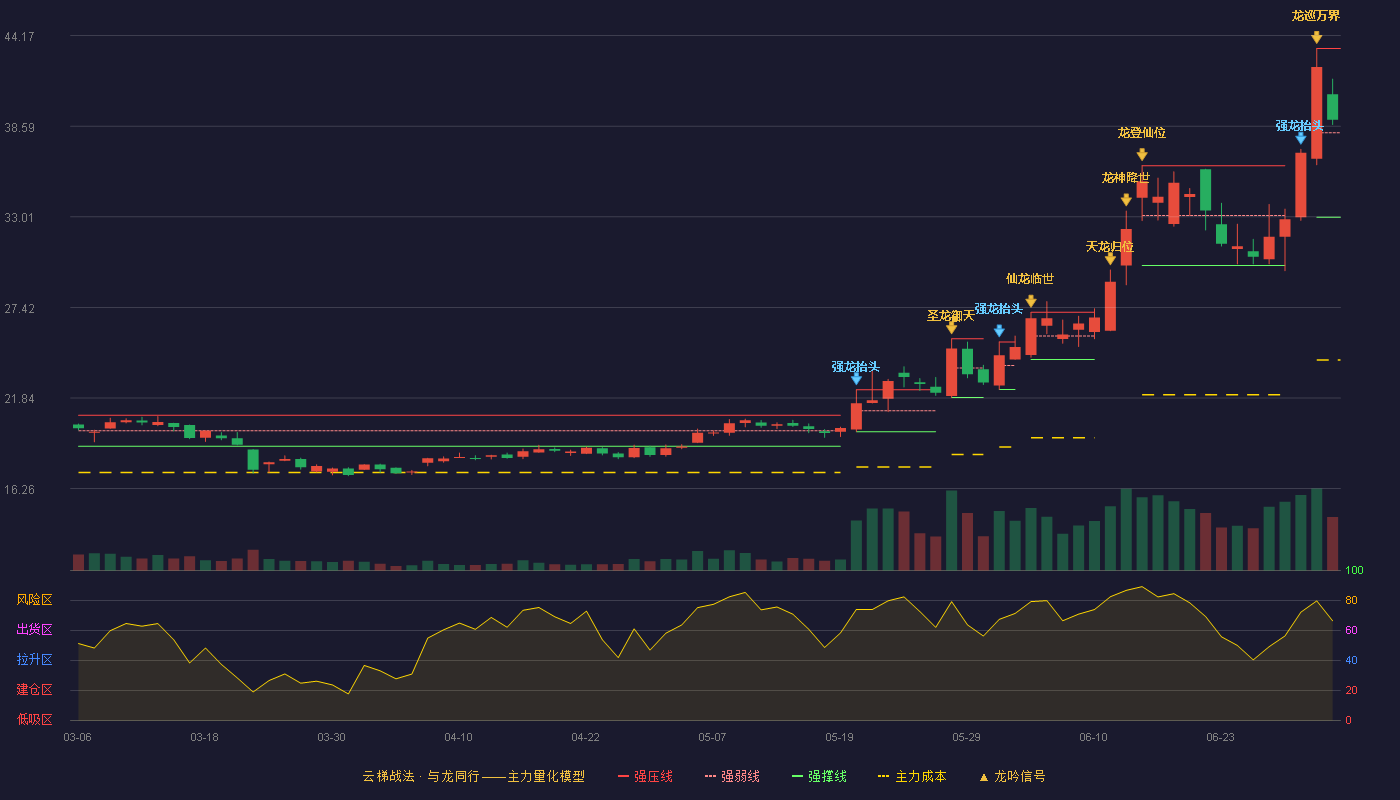Screen dimensions: 1400x800
Task: Click the 强龙抬头 blue marker beside 仙龙临世
Action: (999, 331)
